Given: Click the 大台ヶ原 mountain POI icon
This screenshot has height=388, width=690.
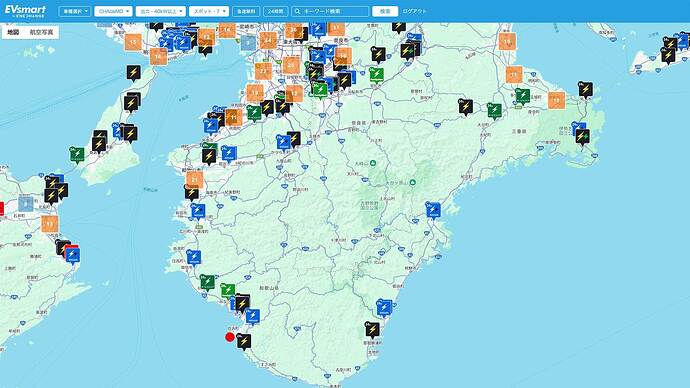Looking at the screenshot, I should [x=413, y=182].
